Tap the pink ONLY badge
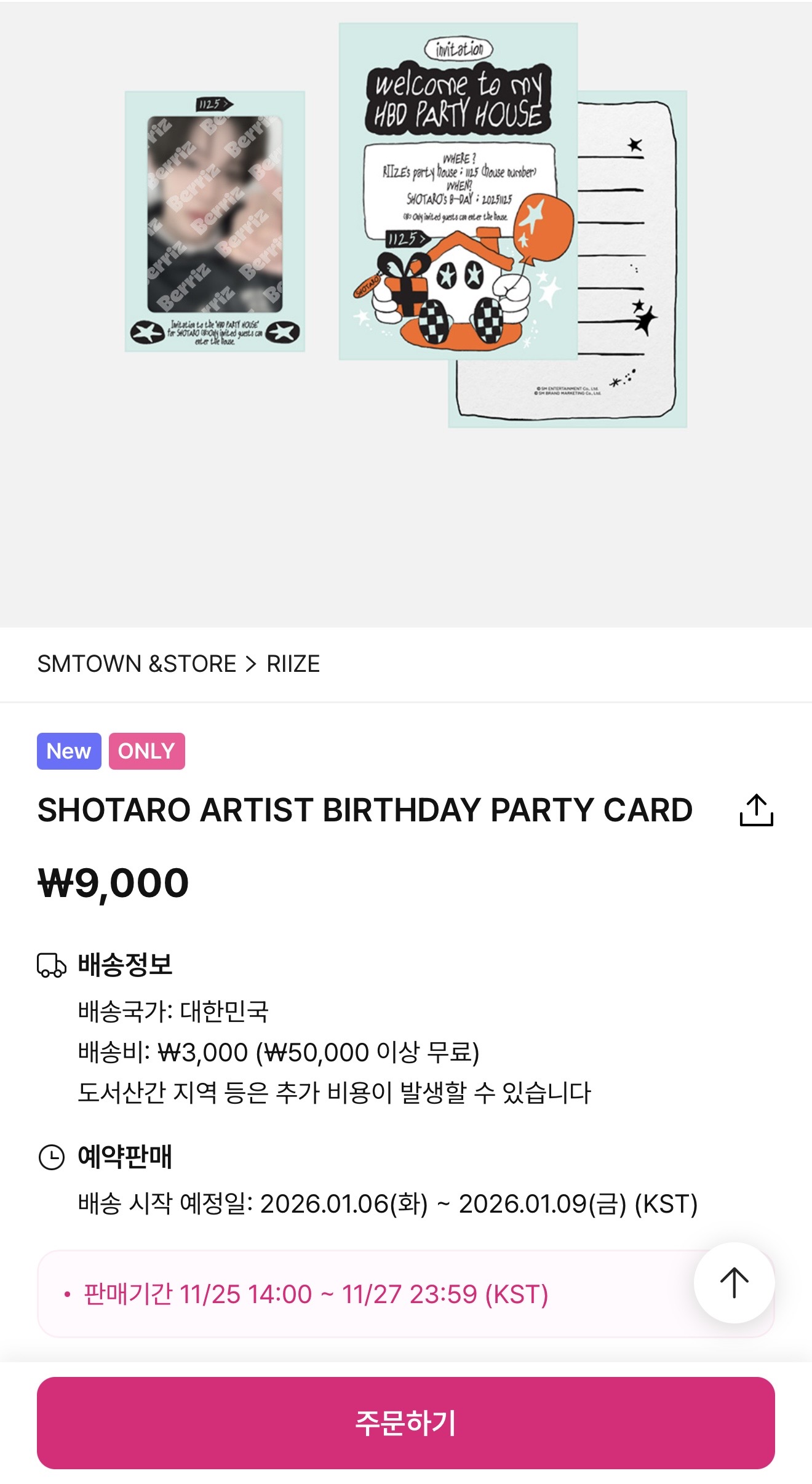The image size is (812, 1484). click(x=147, y=751)
